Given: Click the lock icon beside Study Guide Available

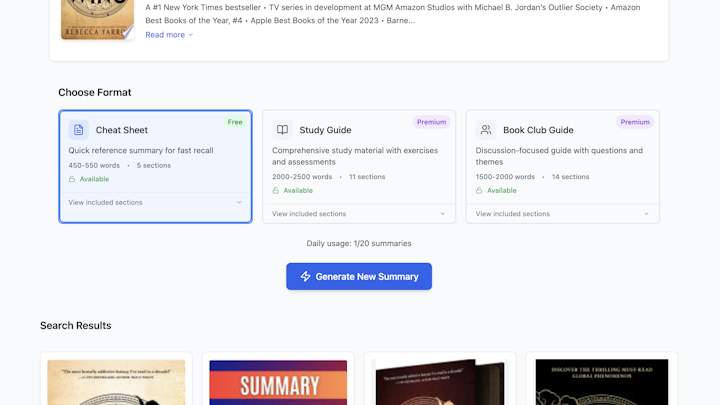Looking at the screenshot, I should click(276, 191).
